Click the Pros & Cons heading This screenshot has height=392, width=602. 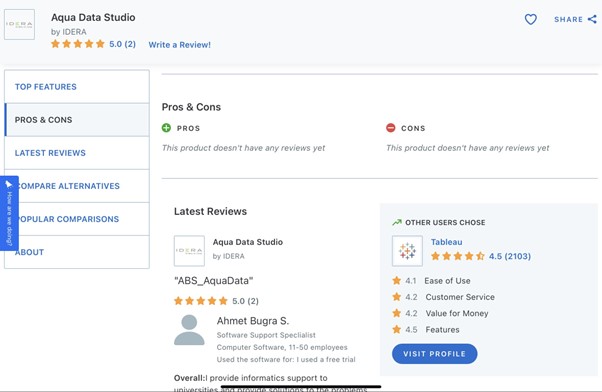tap(191, 107)
